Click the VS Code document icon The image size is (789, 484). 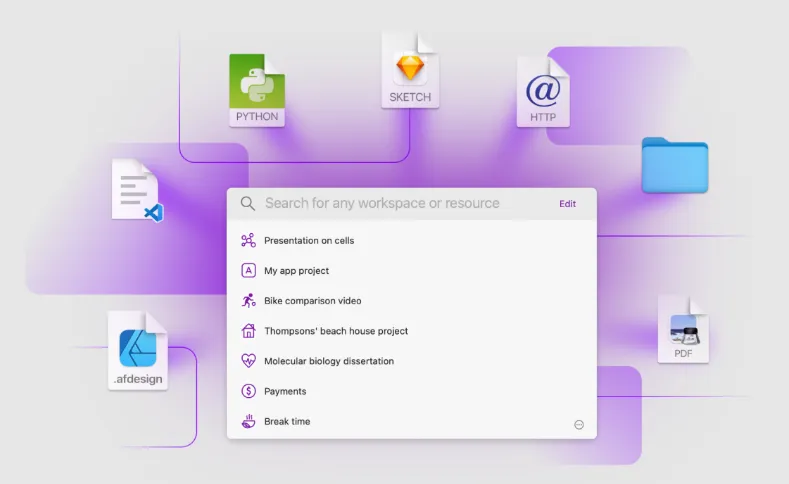137,190
